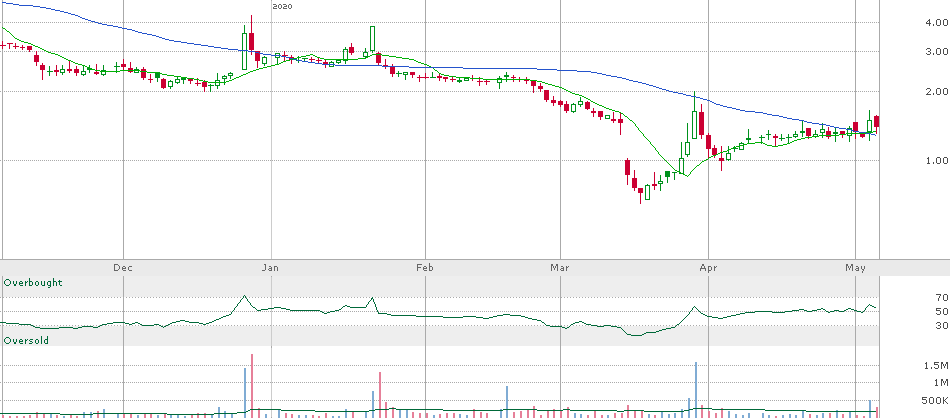Click the RSI peak in late December
The width and height of the screenshot is (950, 418).
pos(244,296)
